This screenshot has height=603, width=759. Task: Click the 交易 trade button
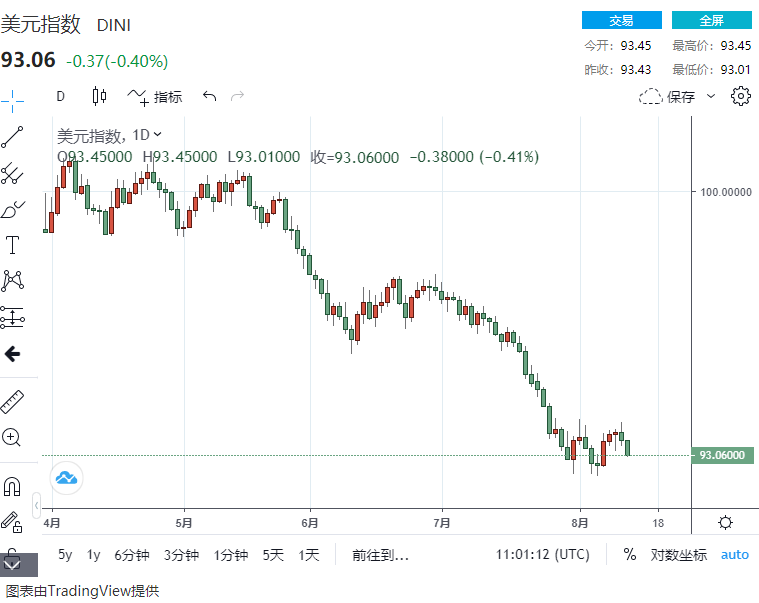[622, 20]
